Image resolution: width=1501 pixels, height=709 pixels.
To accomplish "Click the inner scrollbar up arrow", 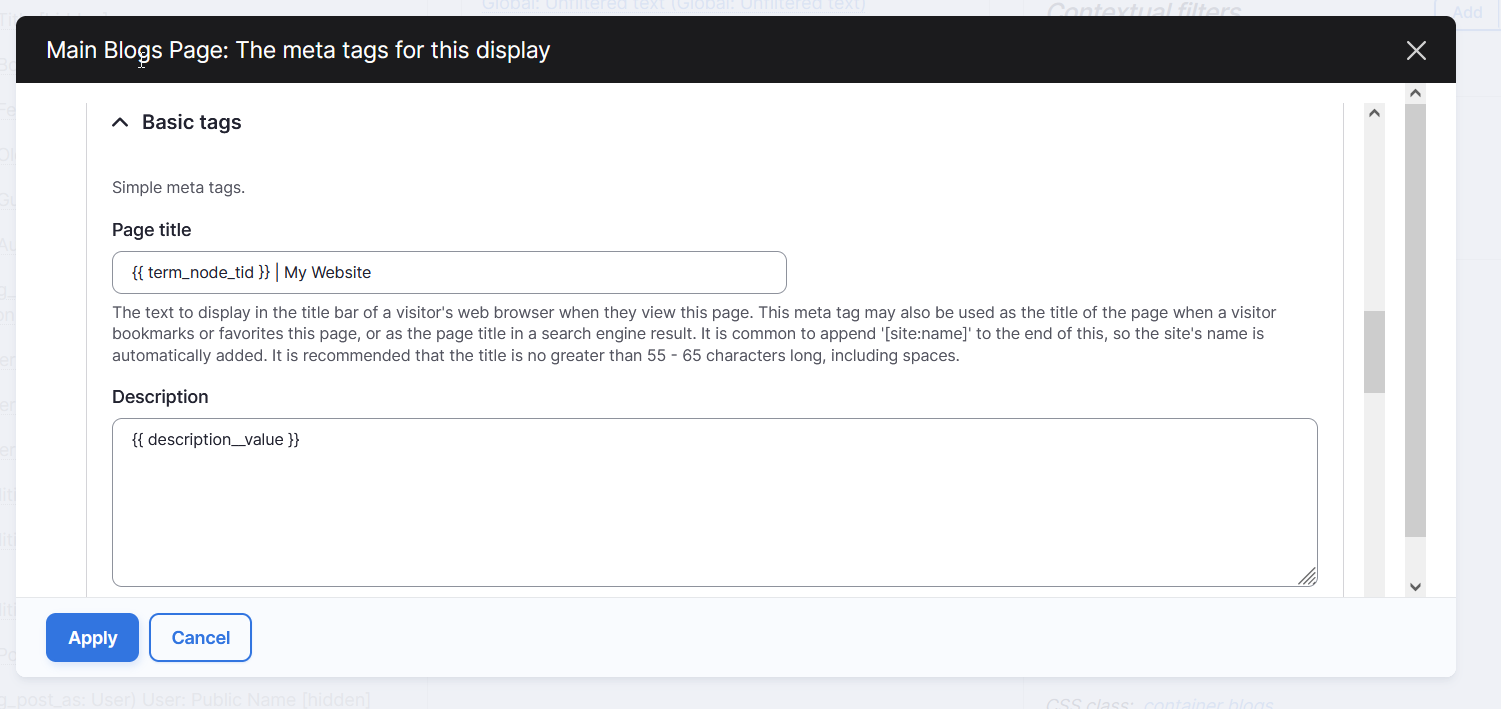I will click(x=1374, y=112).
